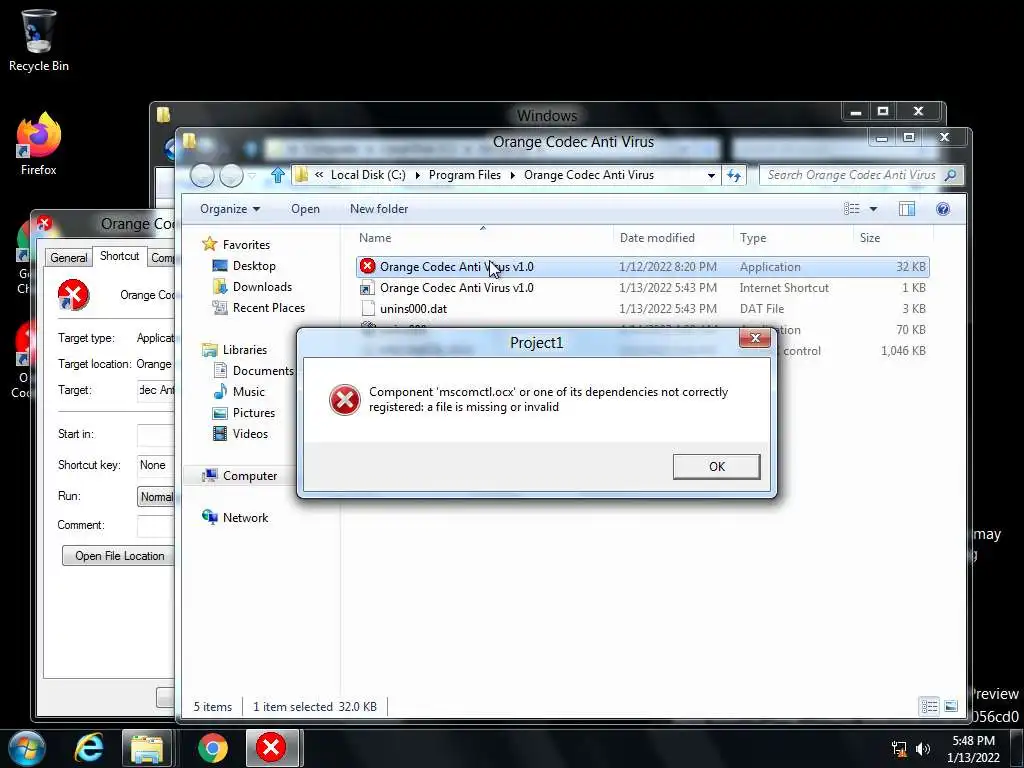
Task: Click the search magnifier icon
Action: (951, 175)
